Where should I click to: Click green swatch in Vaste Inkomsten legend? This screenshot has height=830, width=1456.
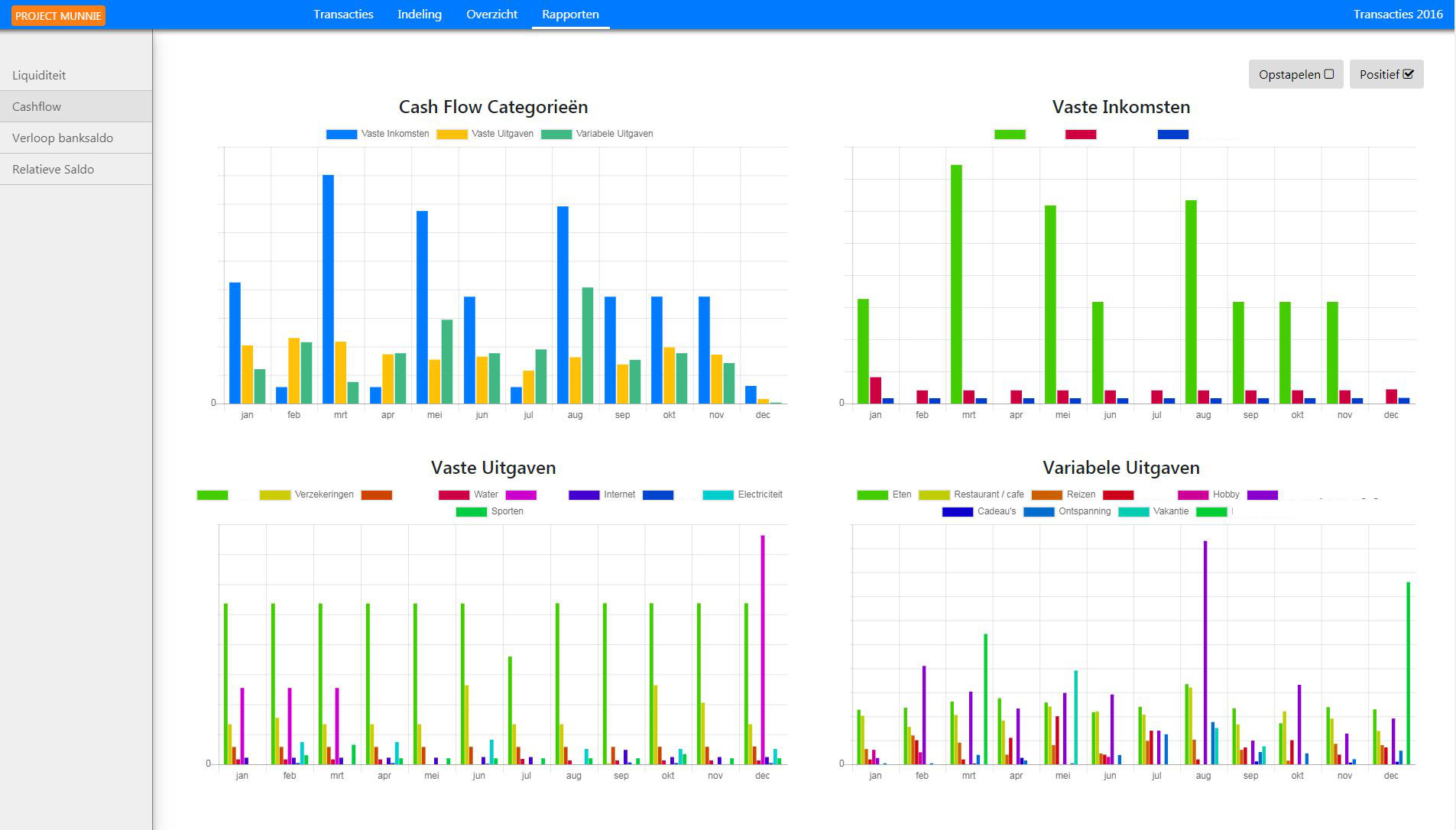click(x=1010, y=135)
